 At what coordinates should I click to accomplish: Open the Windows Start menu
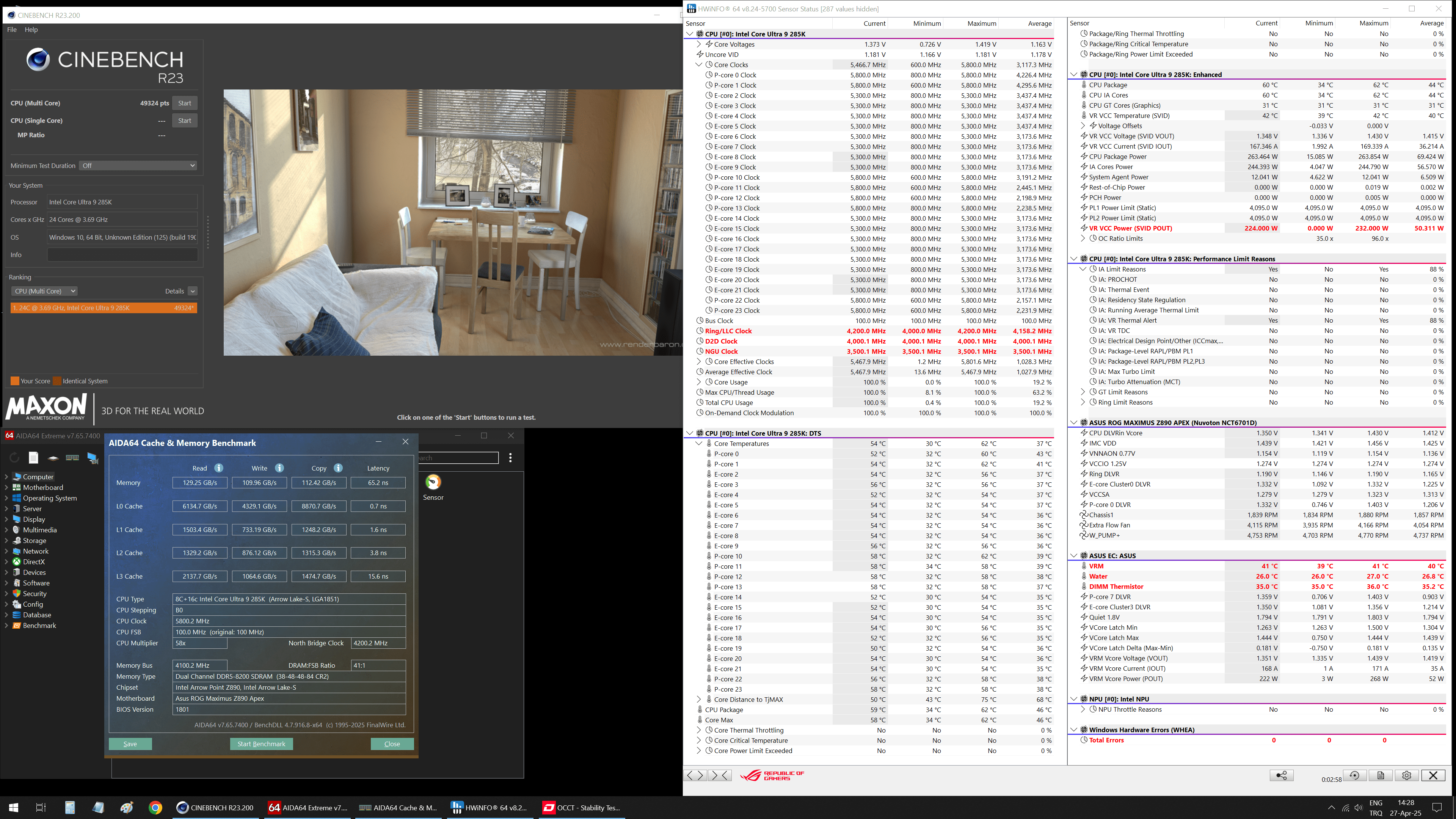click(x=14, y=808)
